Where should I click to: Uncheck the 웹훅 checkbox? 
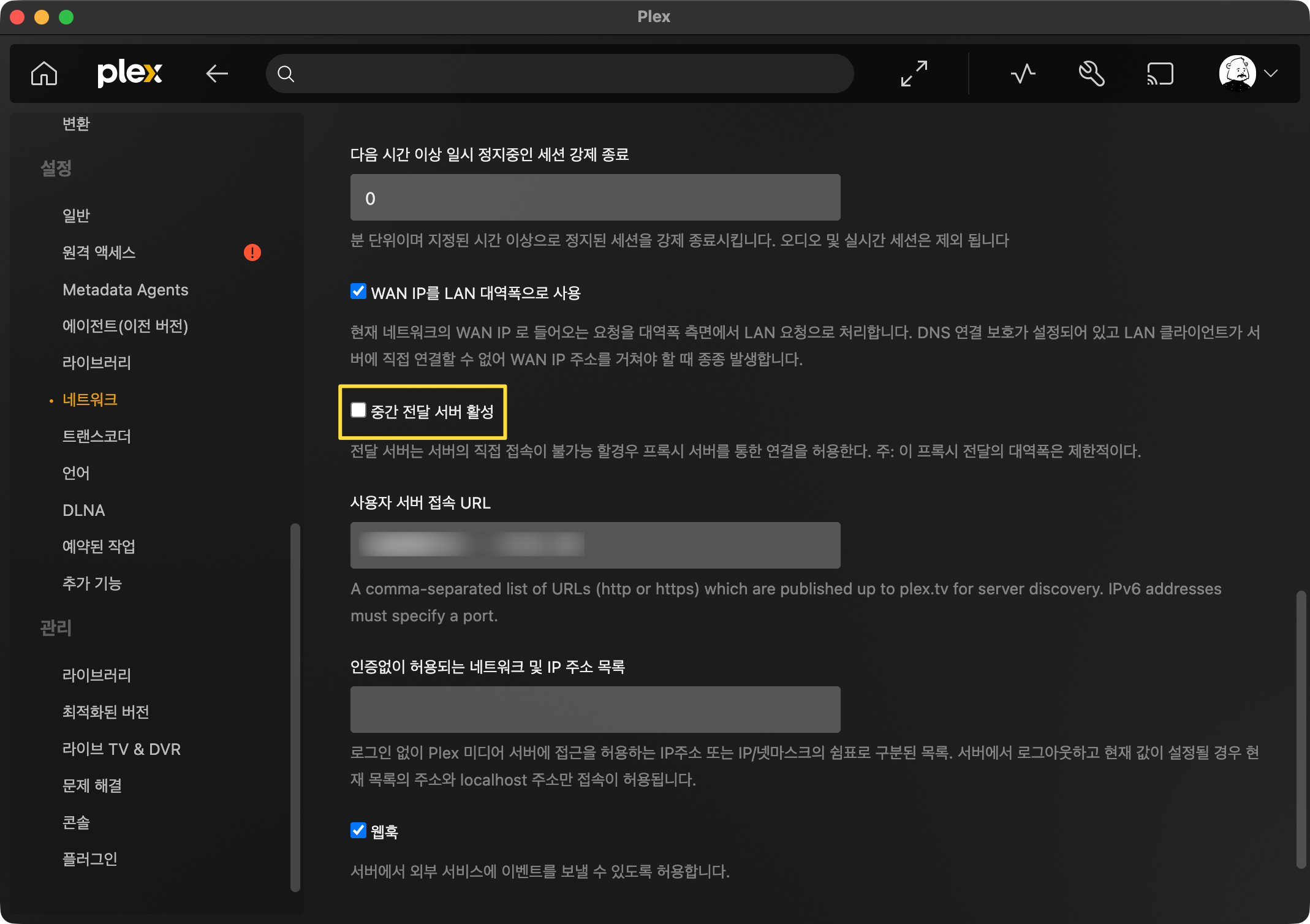coord(358,830)
